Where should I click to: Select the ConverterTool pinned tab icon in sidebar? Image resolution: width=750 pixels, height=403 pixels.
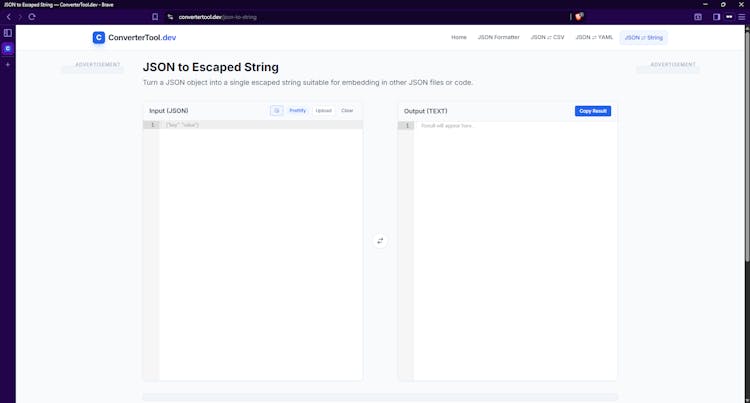coord(7,48)
